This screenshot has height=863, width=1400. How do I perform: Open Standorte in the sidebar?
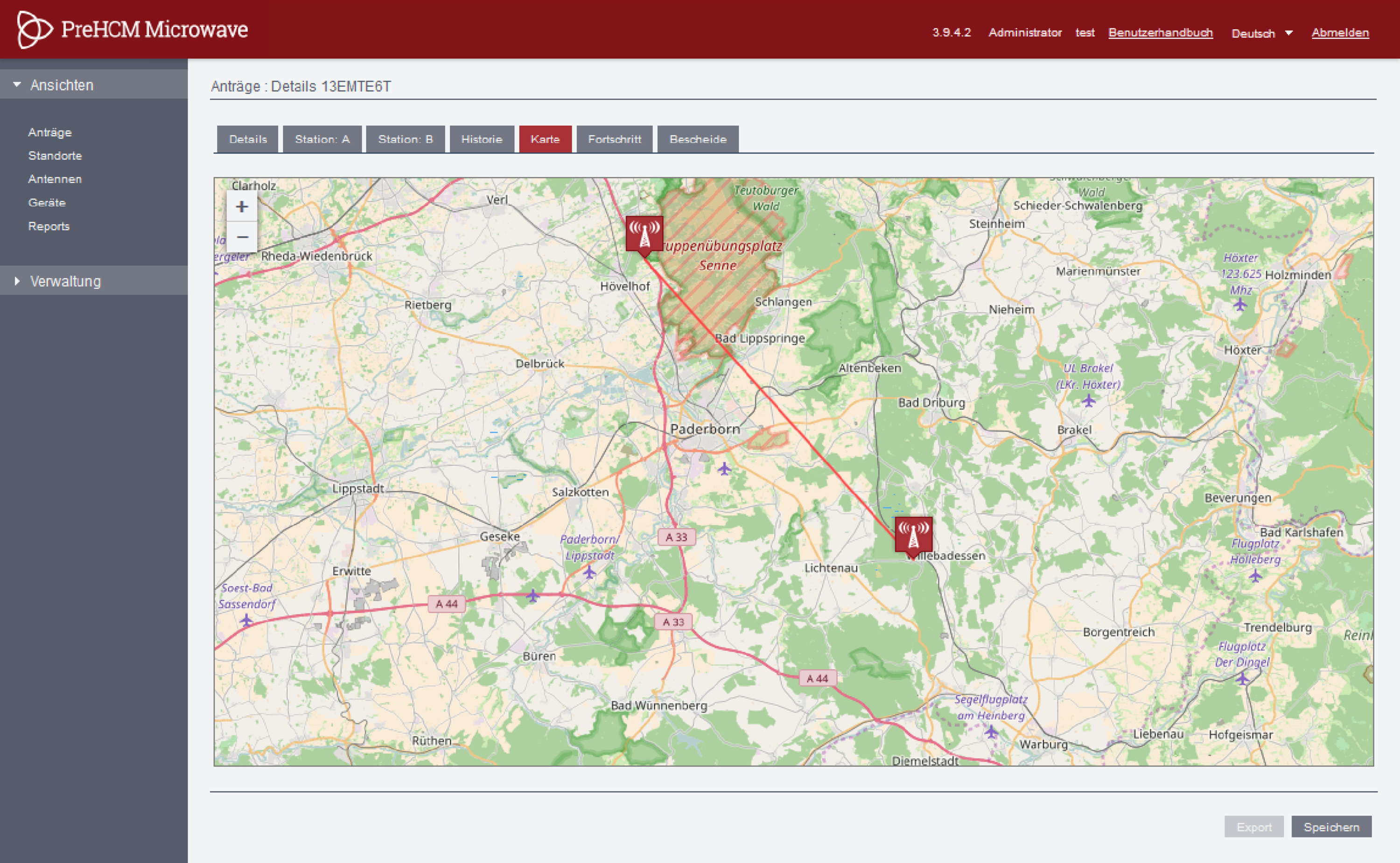tap(55, 156)
